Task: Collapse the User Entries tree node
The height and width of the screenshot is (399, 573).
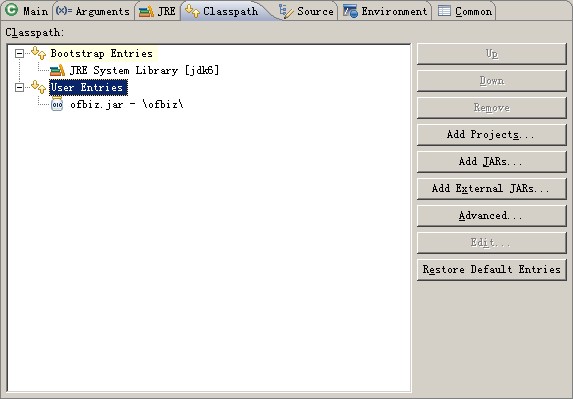Action: [19, 87]
